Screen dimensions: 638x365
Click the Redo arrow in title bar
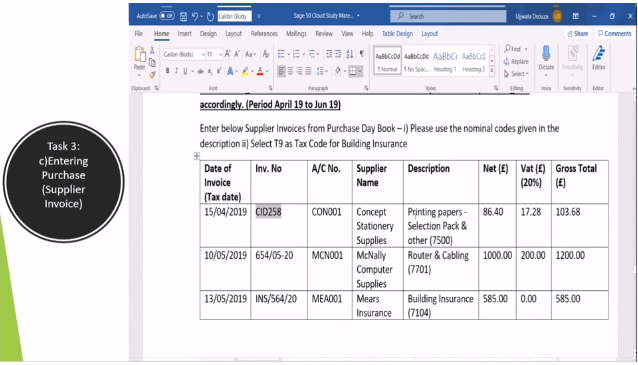(210, 16)
